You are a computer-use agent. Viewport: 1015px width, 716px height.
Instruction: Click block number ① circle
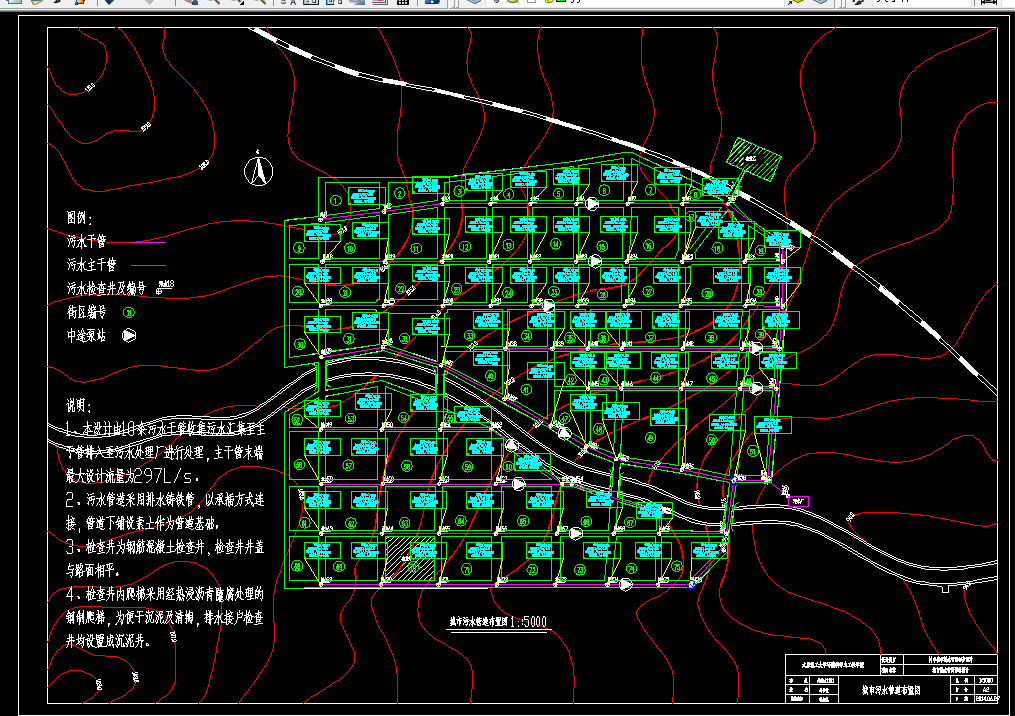pos(335,201)
